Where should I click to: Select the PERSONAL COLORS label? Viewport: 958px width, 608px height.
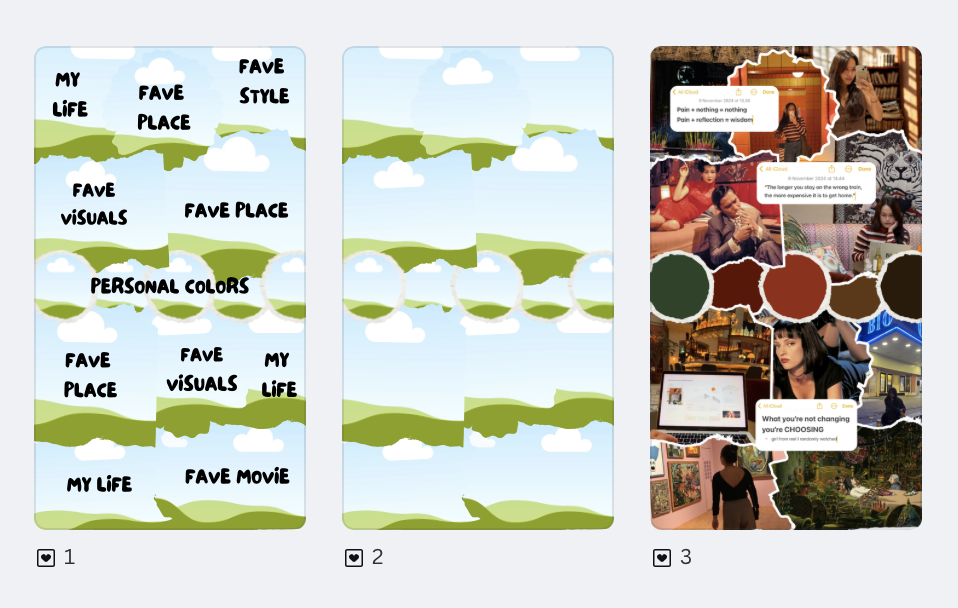[x=170, y=286]
